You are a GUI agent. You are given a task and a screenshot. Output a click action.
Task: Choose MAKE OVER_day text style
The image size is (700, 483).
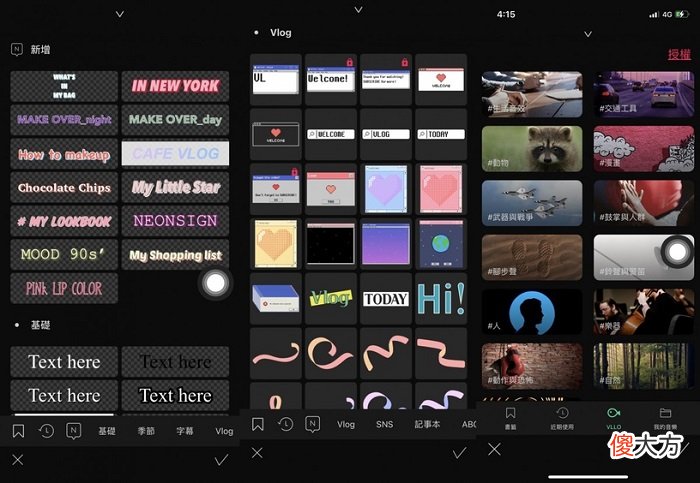click(x=175, y=120)
